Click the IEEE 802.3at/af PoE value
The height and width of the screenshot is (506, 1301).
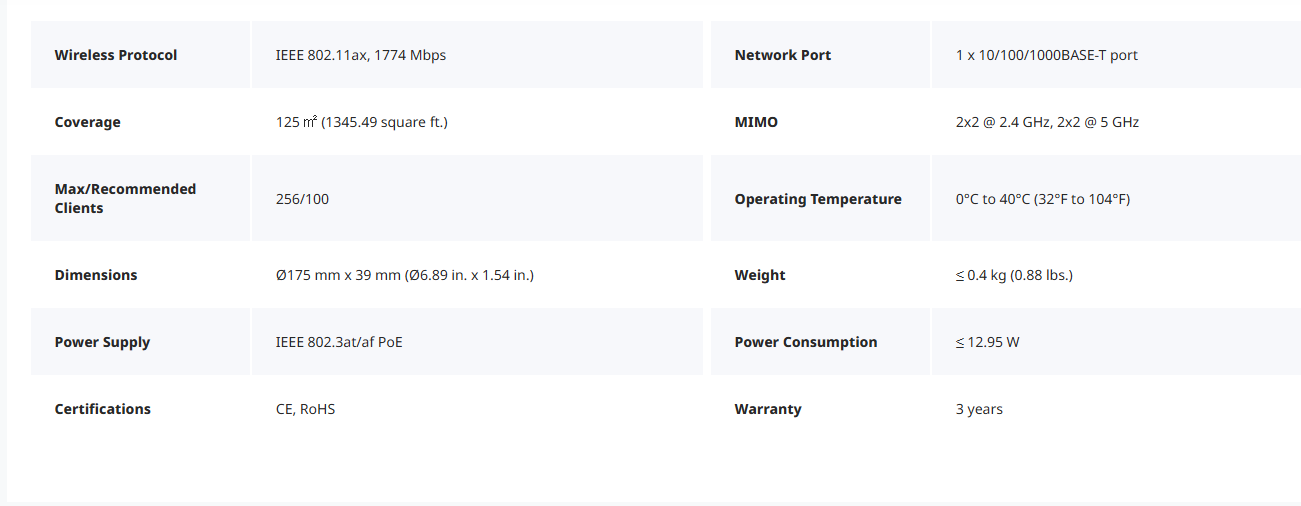(339, 342)
